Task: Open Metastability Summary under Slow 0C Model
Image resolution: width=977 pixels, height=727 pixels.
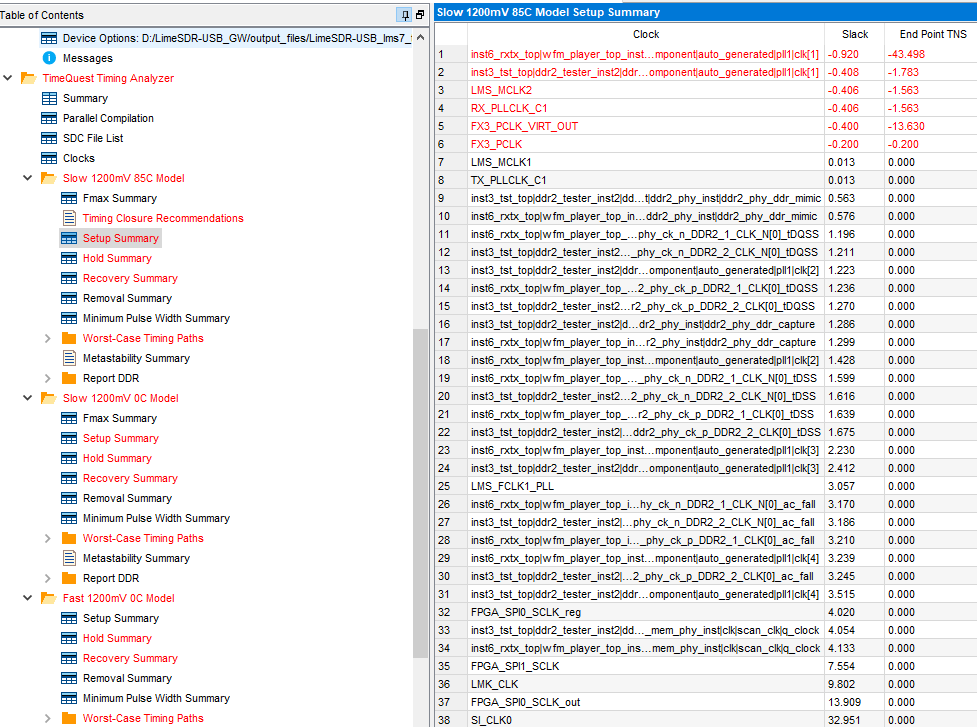Action: (136, 558)
